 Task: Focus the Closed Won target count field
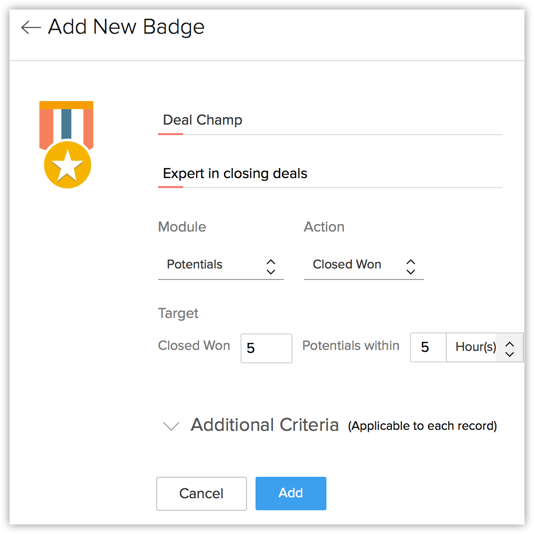tap(266, 348)
